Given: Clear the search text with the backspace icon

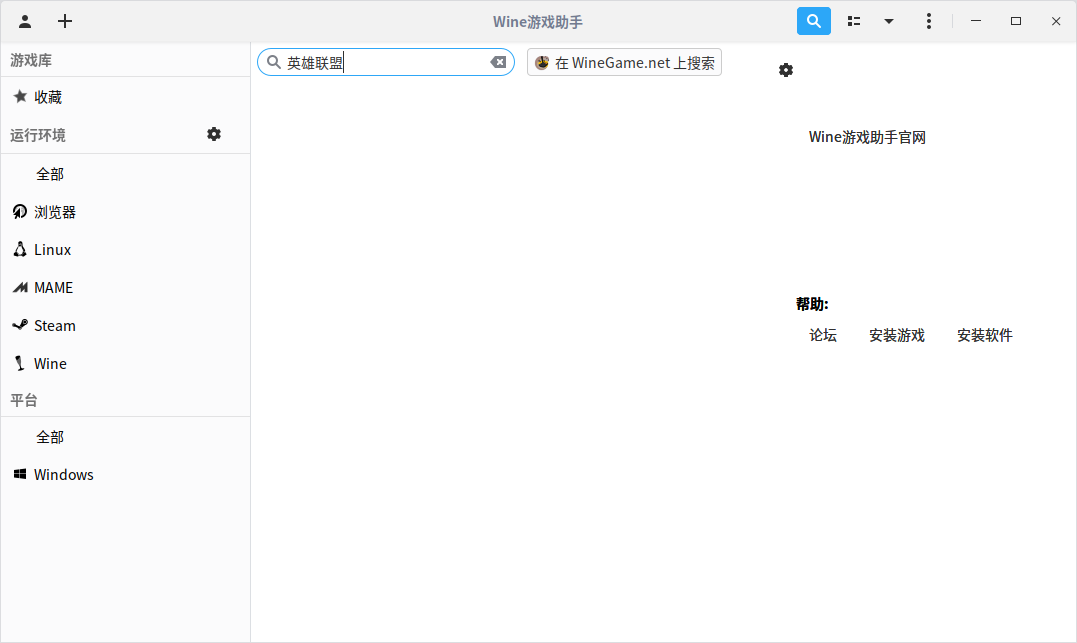Looking at the screenshot, I should point(498,63).
